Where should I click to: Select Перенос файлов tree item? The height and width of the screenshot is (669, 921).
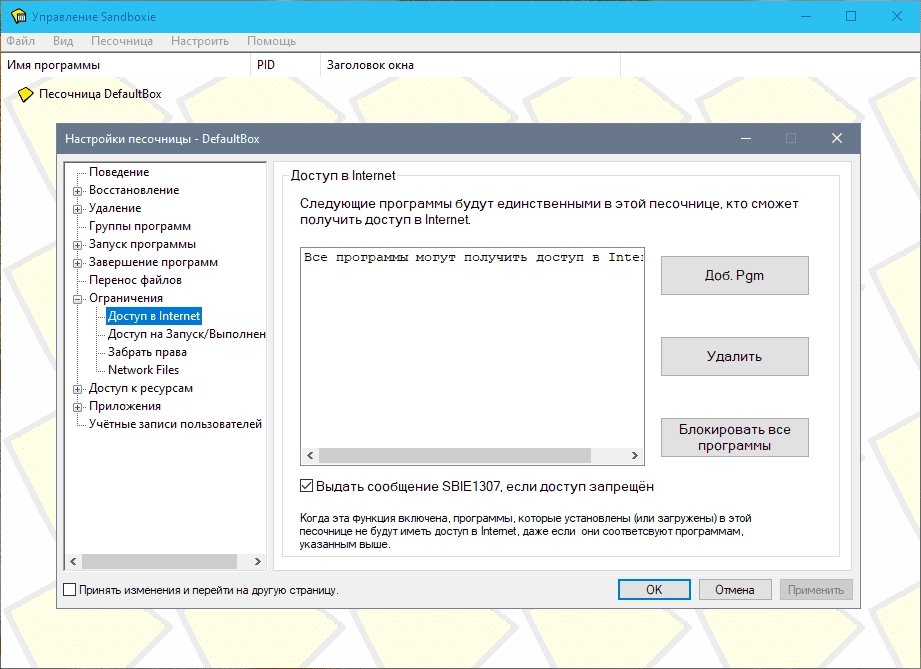pos(135,280)
